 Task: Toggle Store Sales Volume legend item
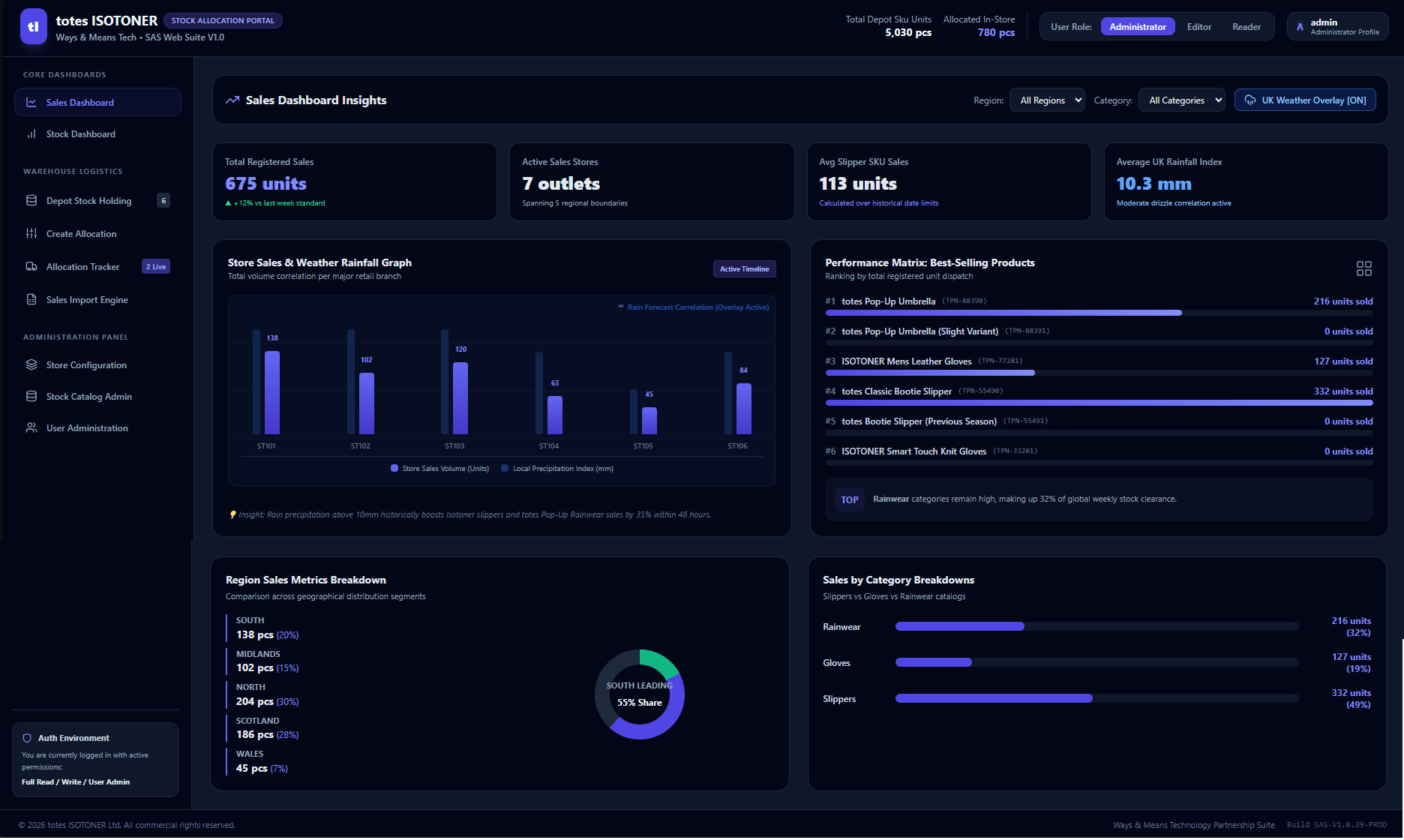coord(439,469)
